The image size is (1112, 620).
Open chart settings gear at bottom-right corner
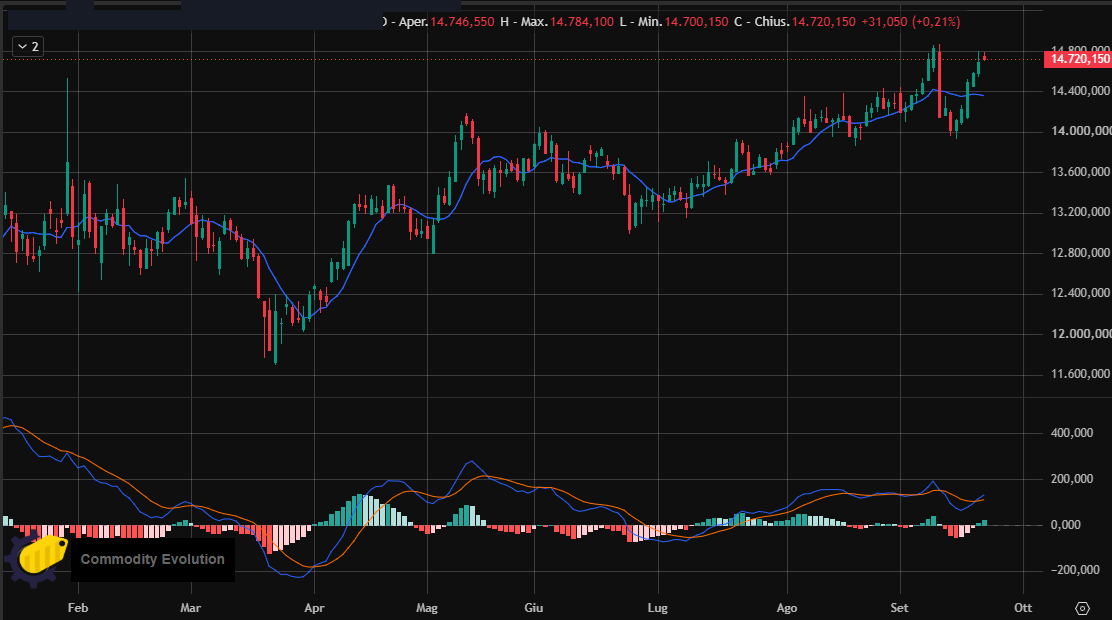point(1082,608)
